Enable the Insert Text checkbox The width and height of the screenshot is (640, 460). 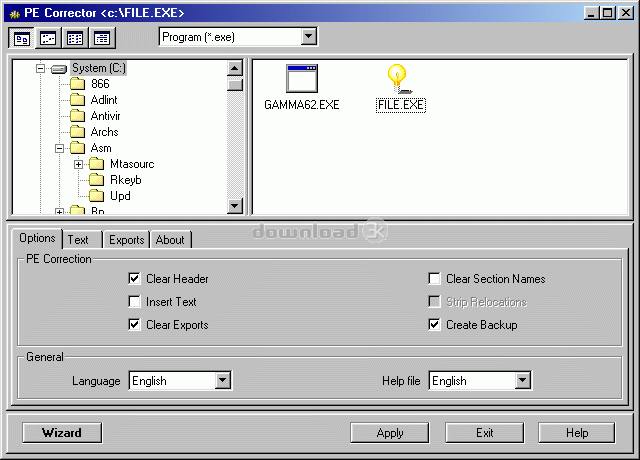[x=134, y=302]
